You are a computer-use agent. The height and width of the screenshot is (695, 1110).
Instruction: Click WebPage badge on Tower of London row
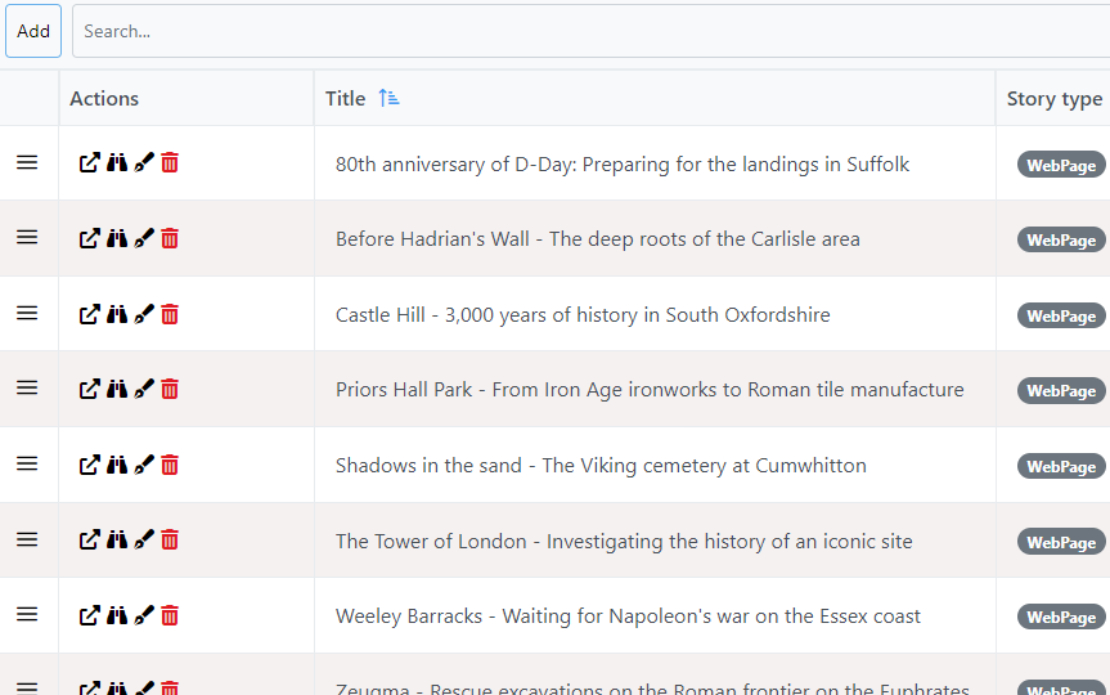[x=1061, y=542]
